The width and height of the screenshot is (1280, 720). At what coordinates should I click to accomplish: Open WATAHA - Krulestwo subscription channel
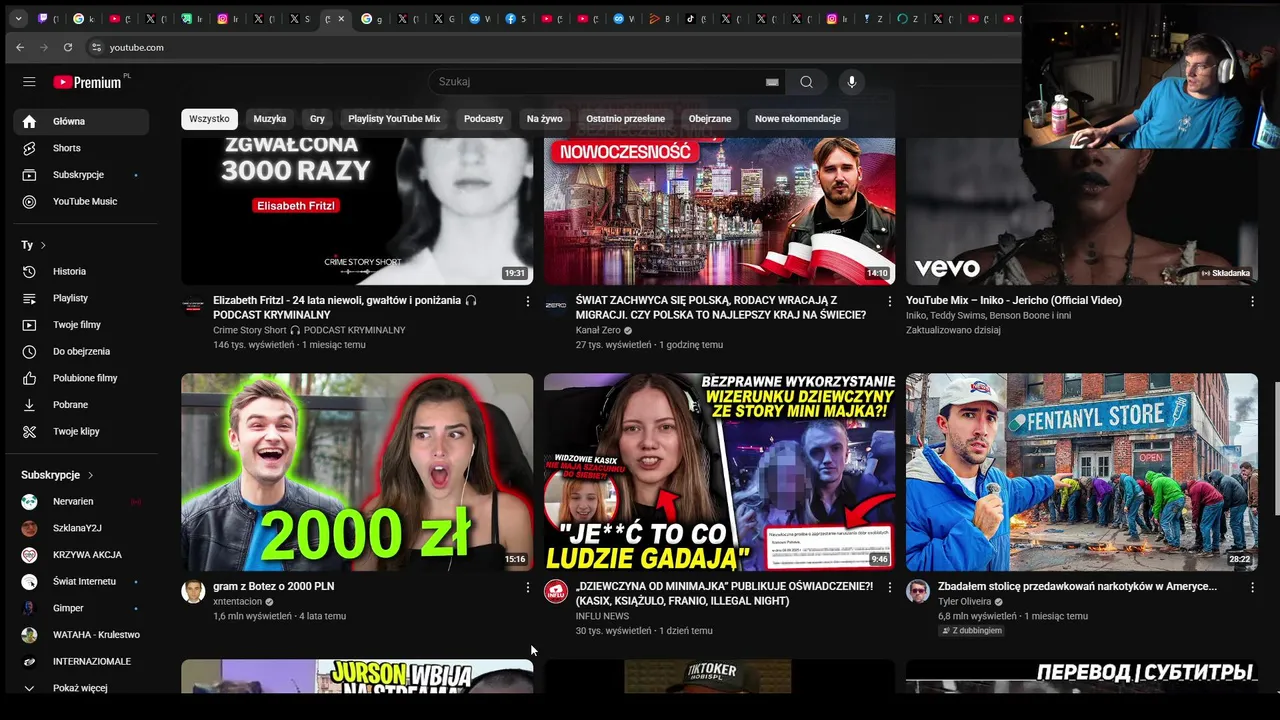81,635
